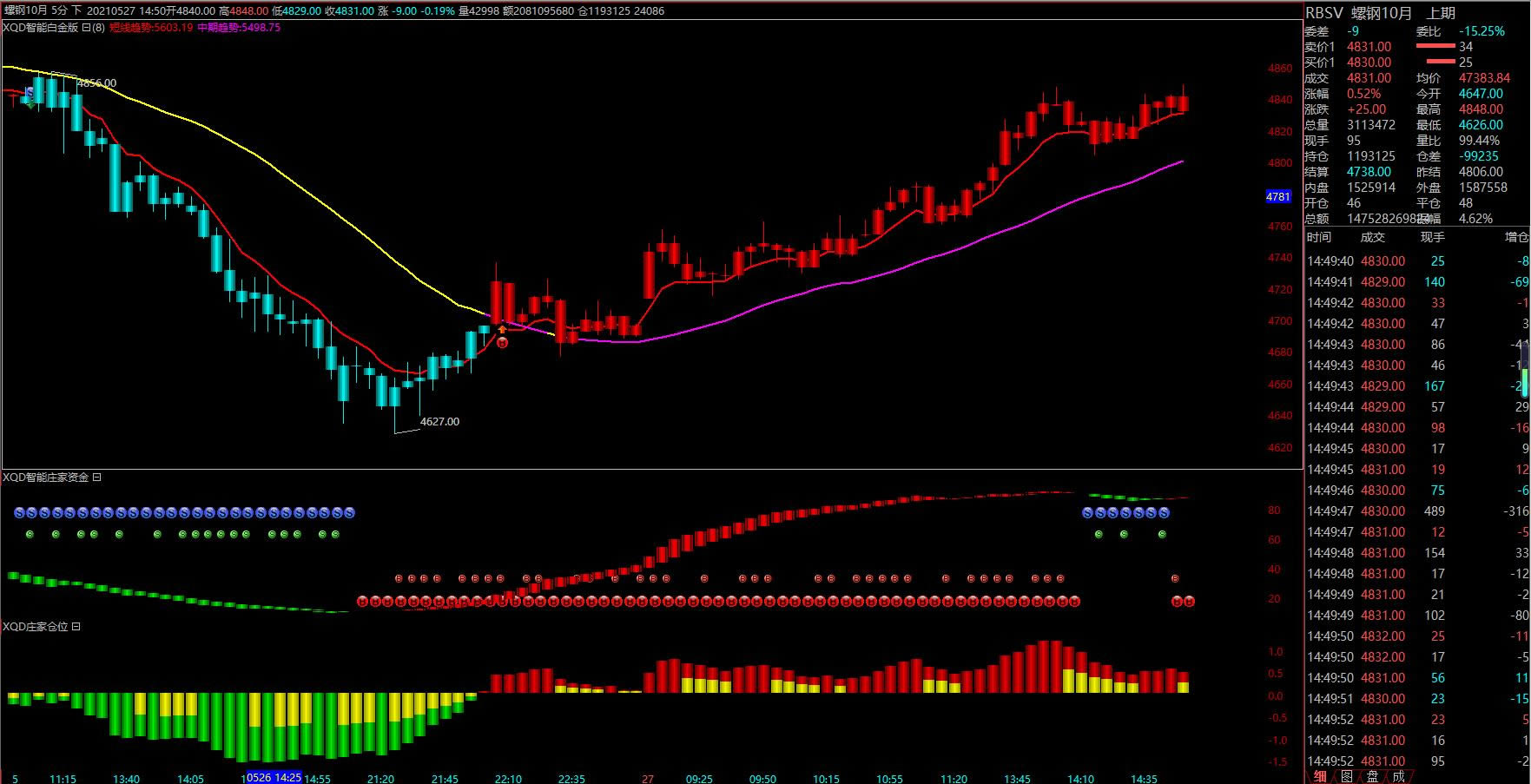Collapse the XQD智能白金版 indicator box icon
The height and width of the screenshot is (784, 1531).
point(87,28)
